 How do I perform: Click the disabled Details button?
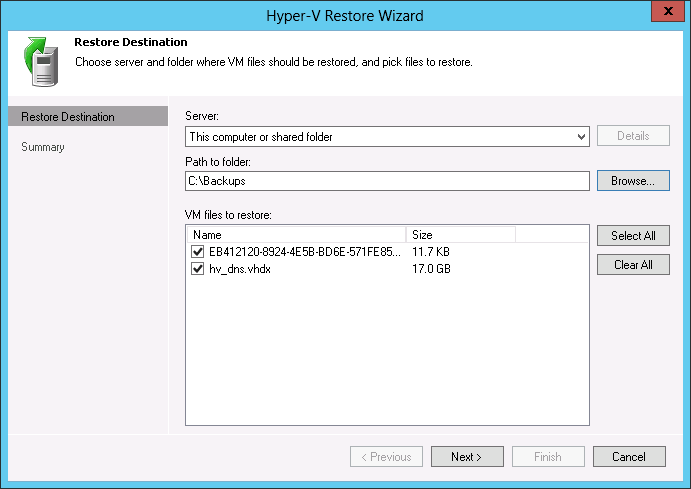pos(633,136)
